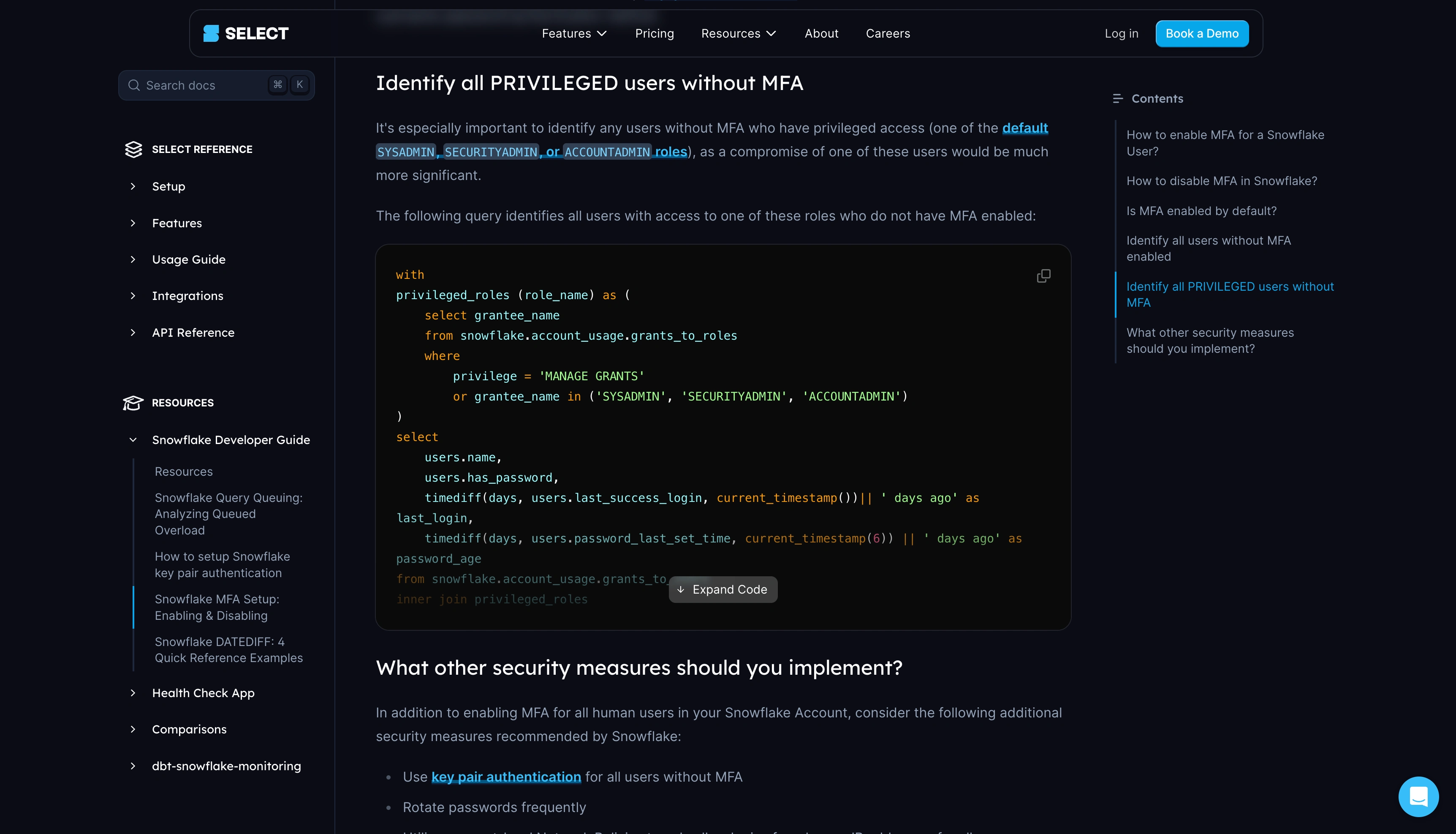1456x834 pixels.
Task: Click the Select Reference stack icon
Action: (x=133, y=150)
